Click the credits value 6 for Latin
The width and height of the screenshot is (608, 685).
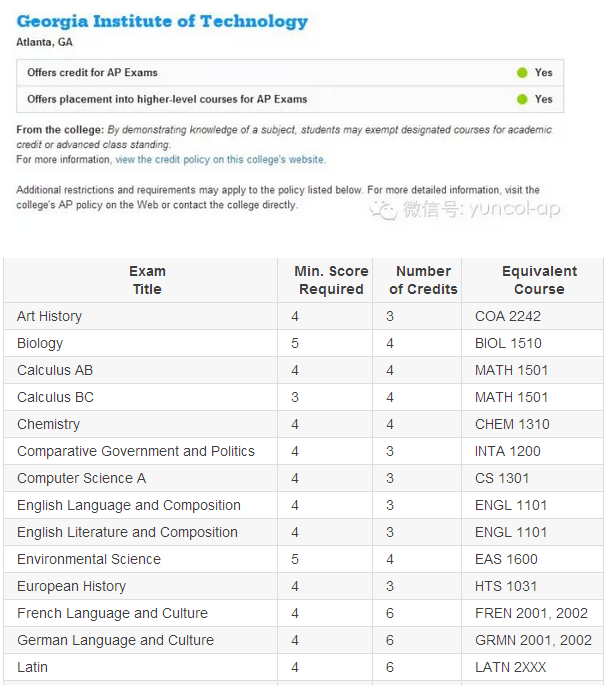pos(390,667)
